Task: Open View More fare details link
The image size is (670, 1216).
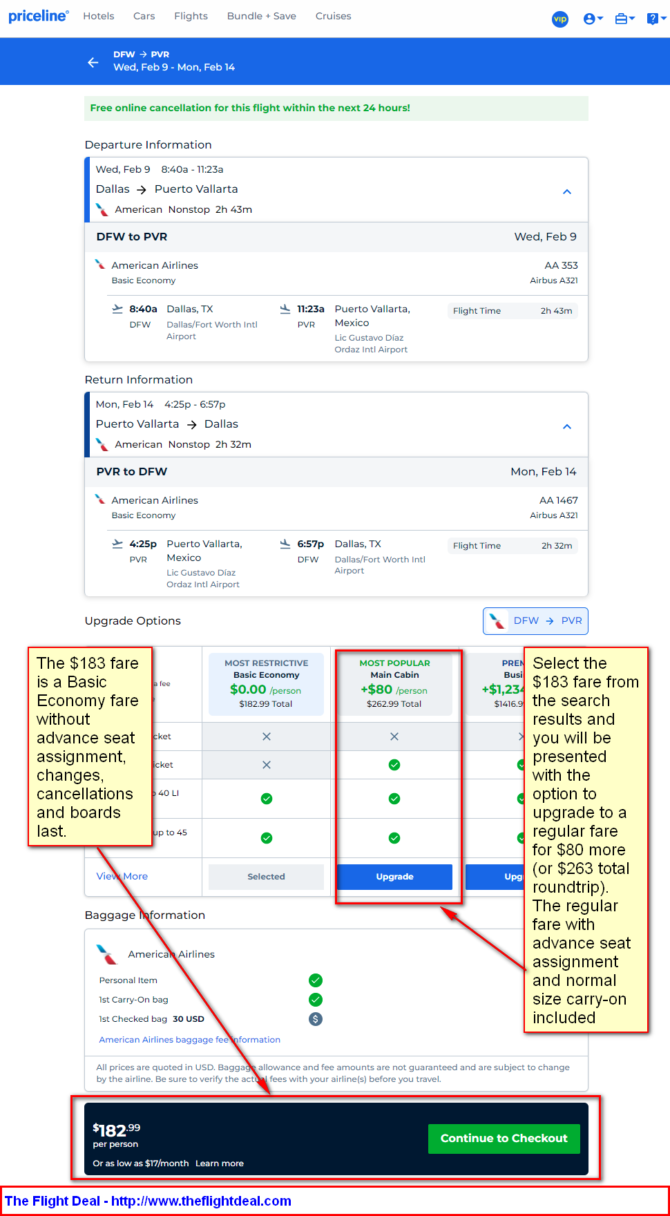Action: point(122,876)
